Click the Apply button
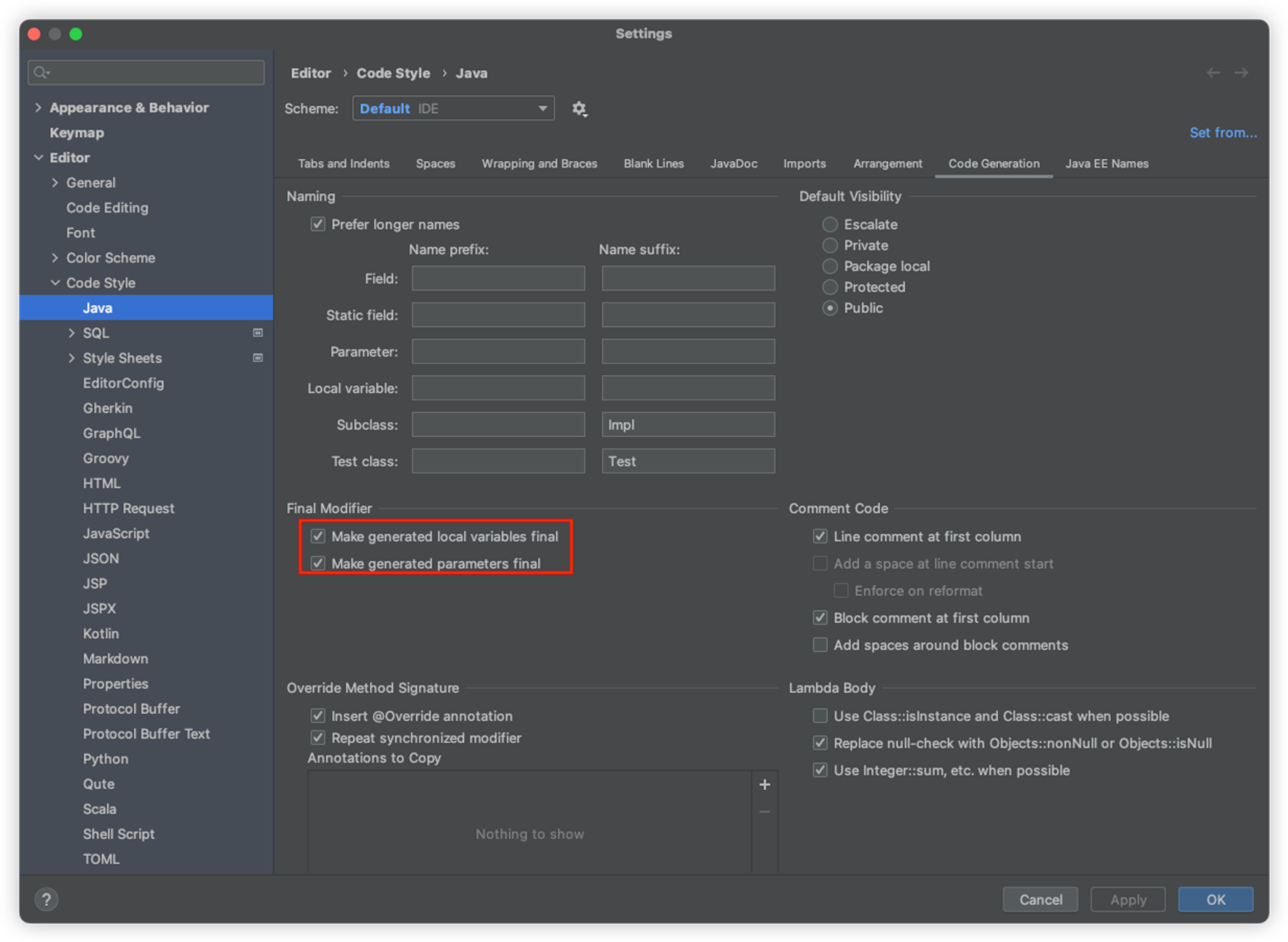1288x942 pixels. coord(1128,900)
